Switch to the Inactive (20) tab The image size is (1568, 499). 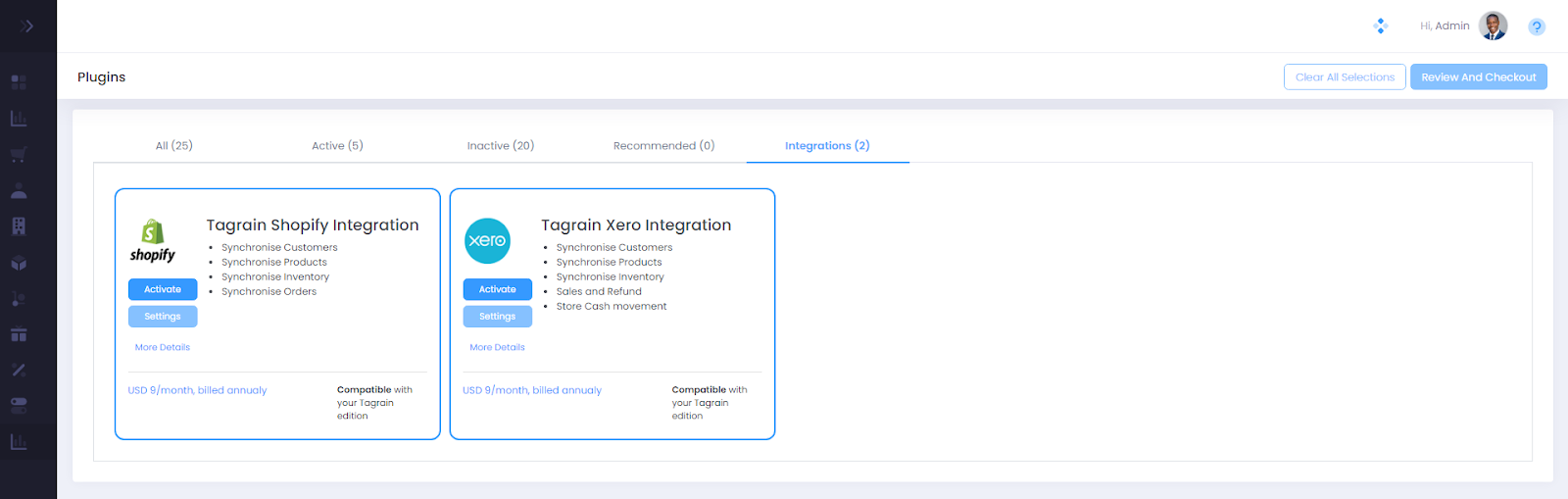pos(501,146)
